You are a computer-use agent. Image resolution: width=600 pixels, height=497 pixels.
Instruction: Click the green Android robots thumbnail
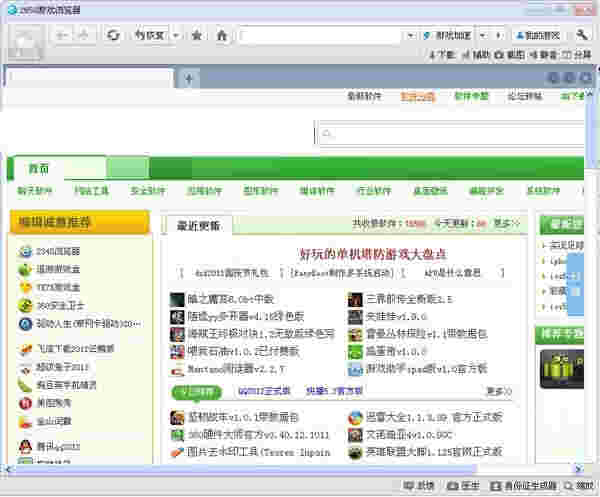(561, 369)
